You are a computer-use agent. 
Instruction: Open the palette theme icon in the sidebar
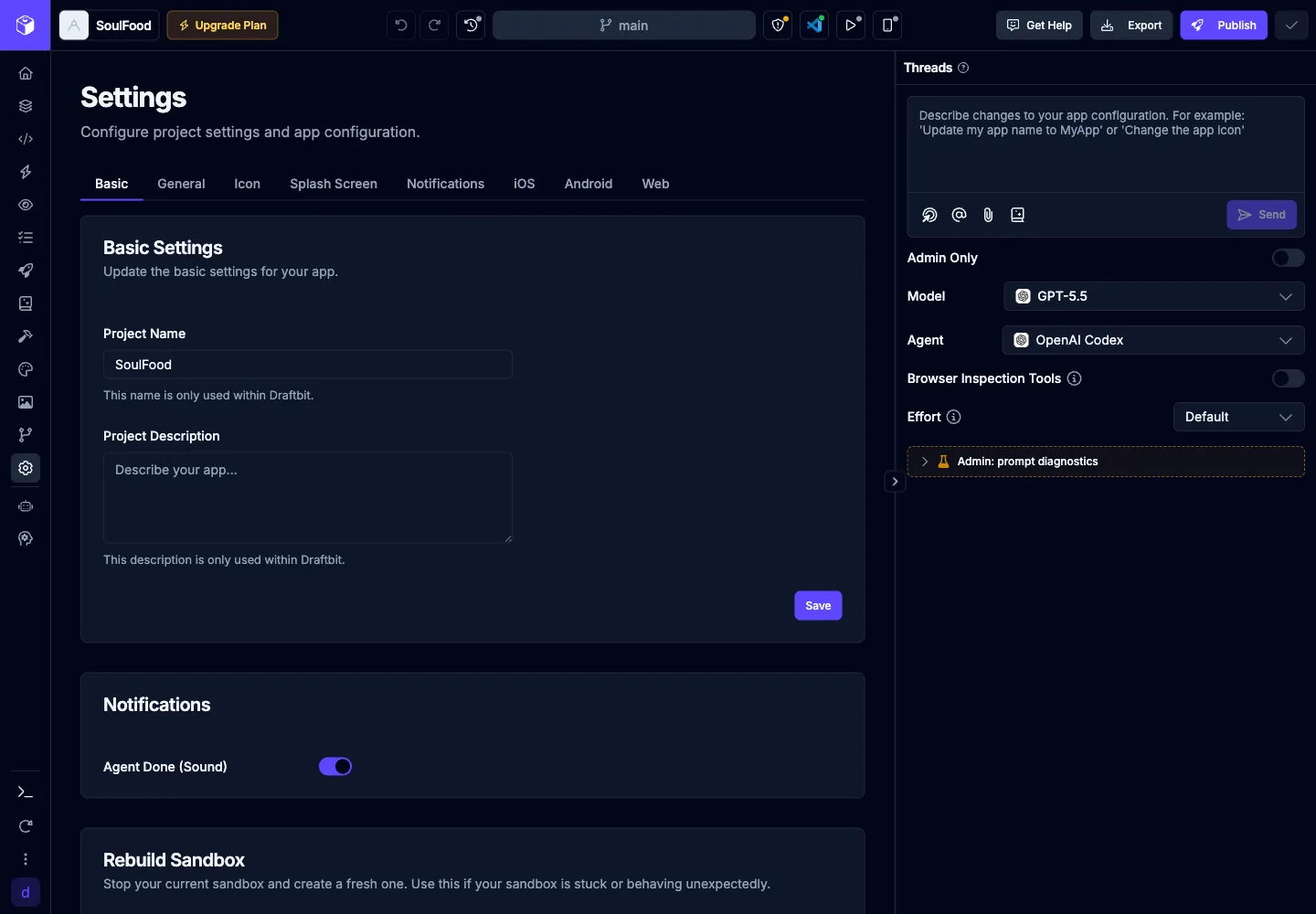click(x=26, y=369)
